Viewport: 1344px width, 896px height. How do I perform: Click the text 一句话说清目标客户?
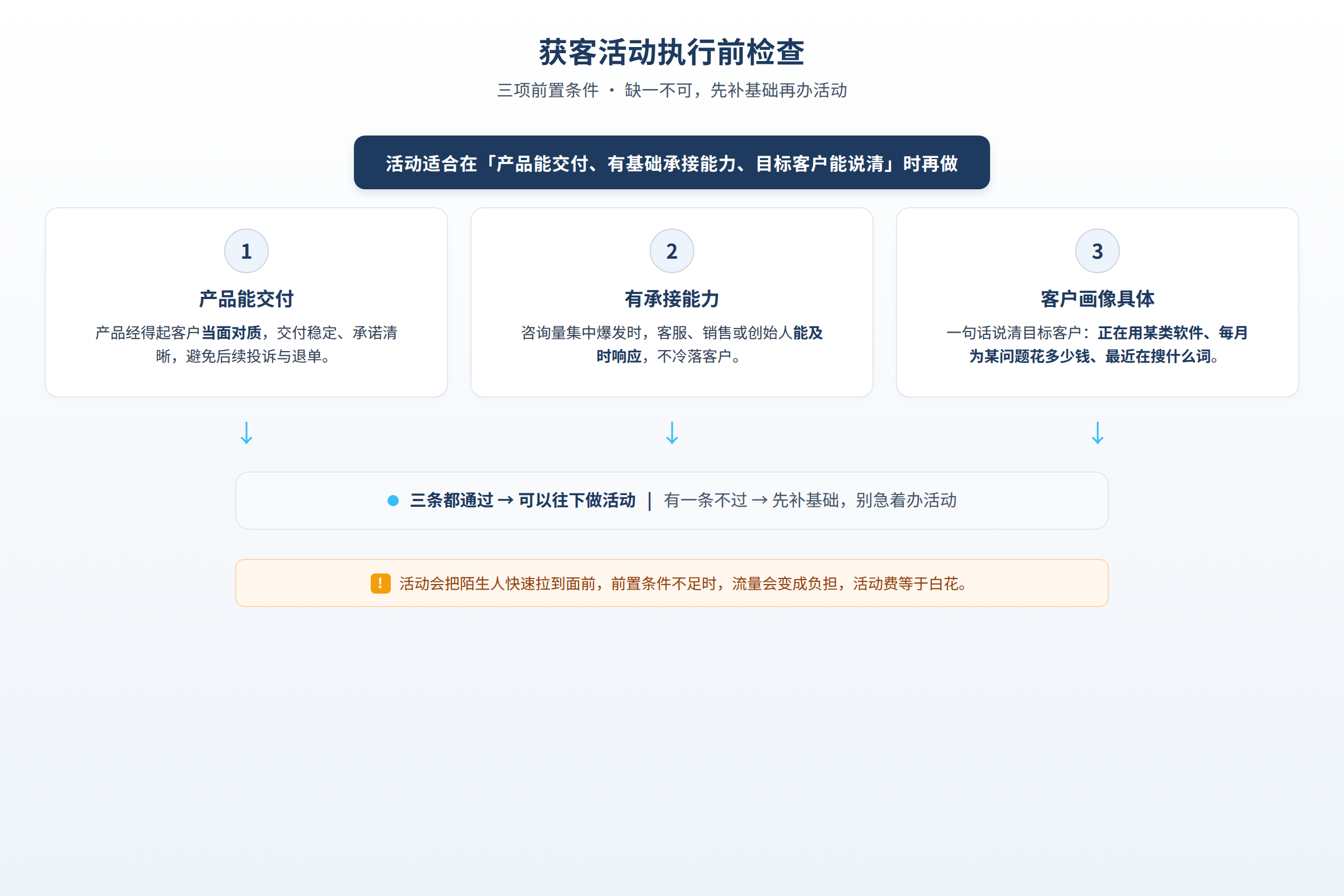pos(1014,333)
